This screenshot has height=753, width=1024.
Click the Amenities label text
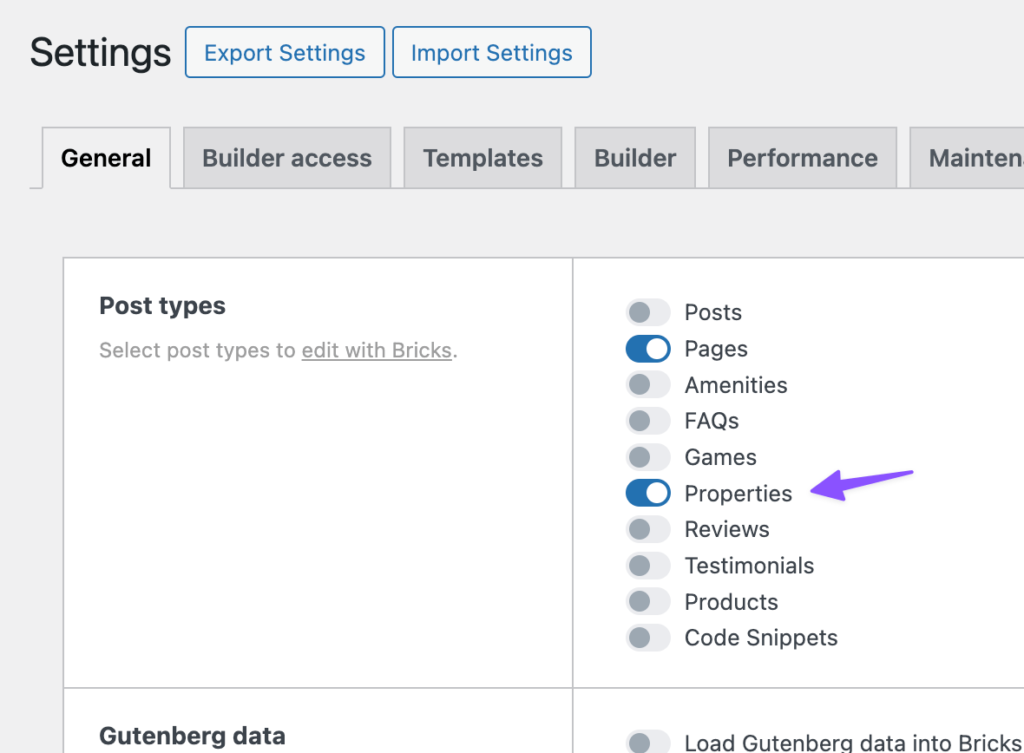pyautogui.click(x=736, y=385)
